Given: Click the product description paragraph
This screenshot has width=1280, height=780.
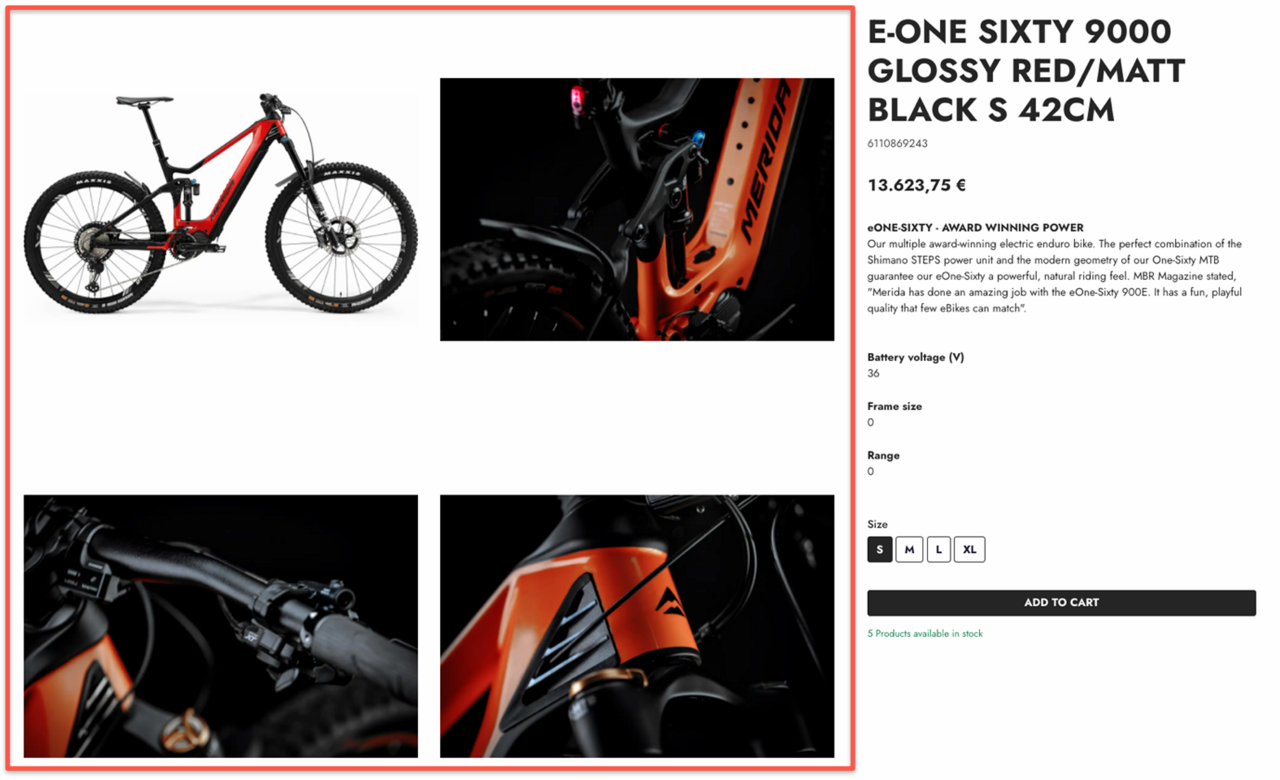Looking at the screenshot, I should click(x=1055, y=276).
